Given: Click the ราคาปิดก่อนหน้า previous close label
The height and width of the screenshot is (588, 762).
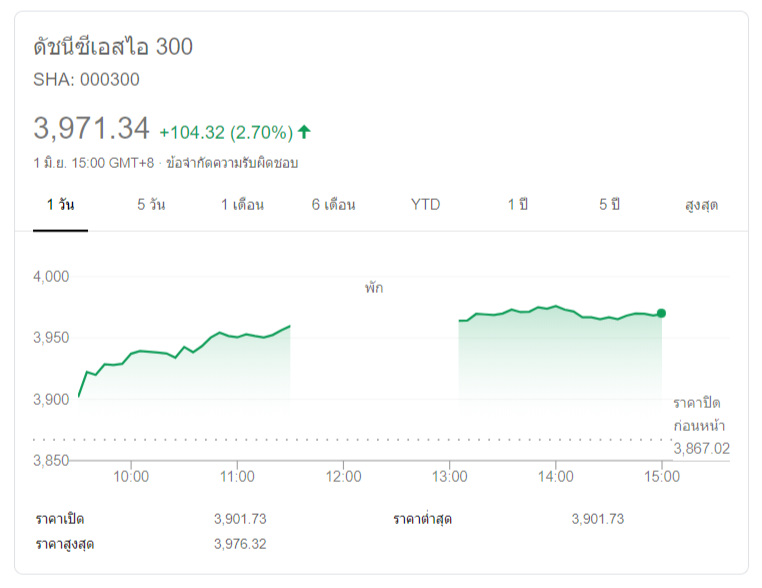Looking at the screenshot, I should (x=697, y=414).
